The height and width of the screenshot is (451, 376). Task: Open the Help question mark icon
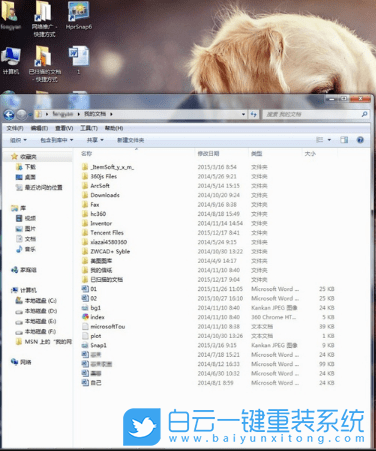[360, 140]
